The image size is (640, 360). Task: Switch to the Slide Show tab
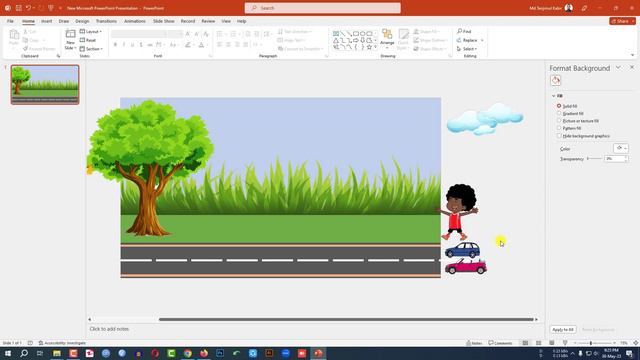[164, 21]
